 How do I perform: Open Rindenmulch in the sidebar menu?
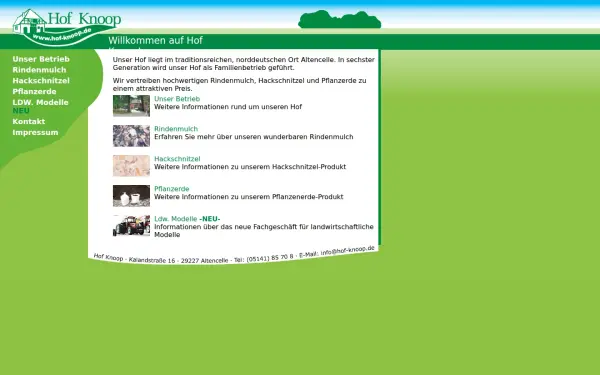(39, 70)
